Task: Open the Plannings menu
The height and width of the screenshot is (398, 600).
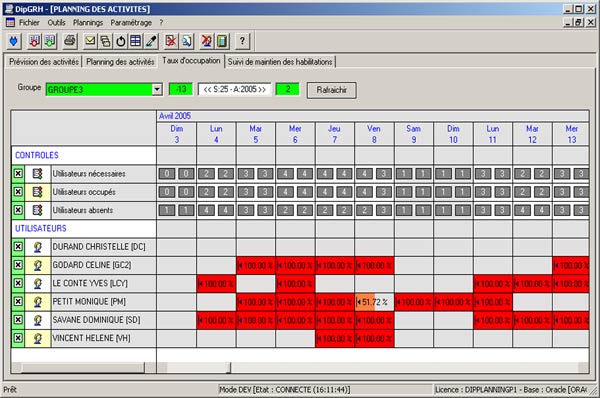Action: tap(88, 23)
